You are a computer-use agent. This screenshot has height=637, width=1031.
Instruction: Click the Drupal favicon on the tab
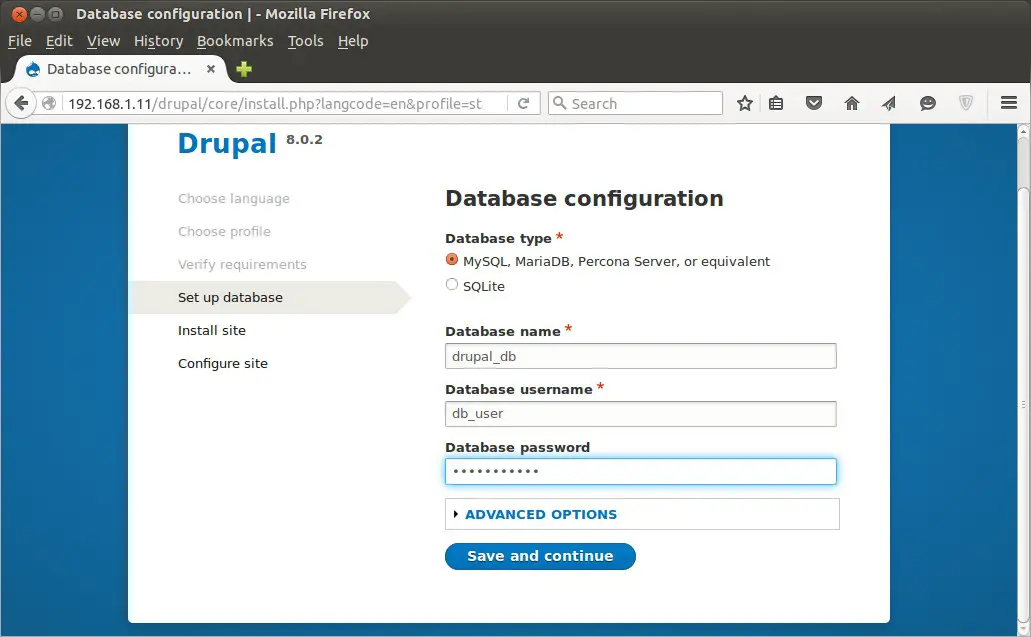[33, 69]
